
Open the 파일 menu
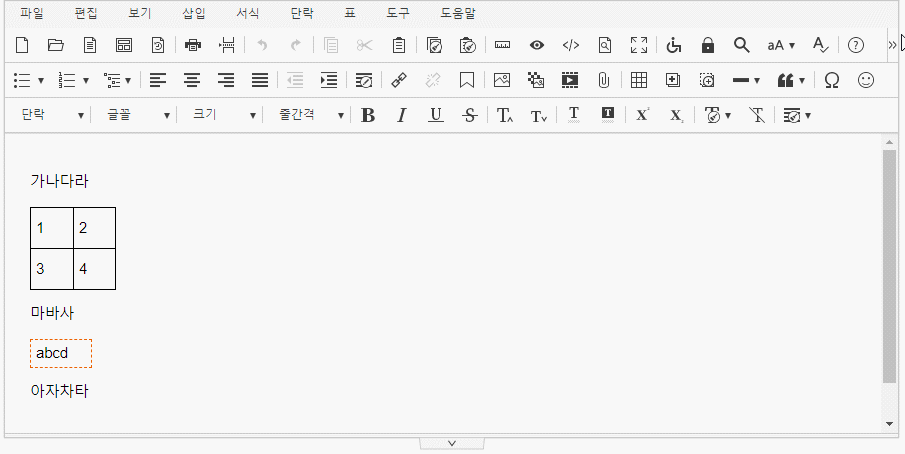(32, 14)
